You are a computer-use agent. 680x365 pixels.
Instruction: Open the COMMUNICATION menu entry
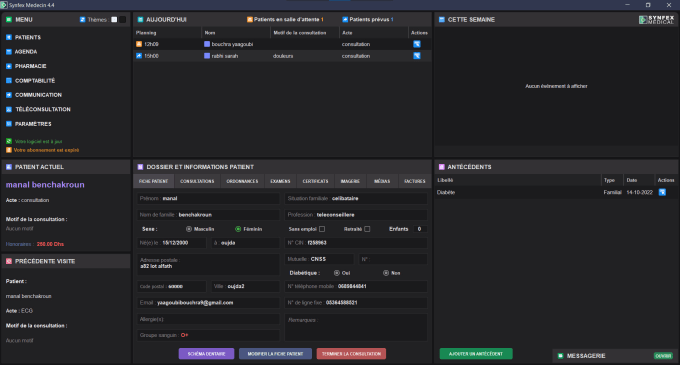(38, 95)
